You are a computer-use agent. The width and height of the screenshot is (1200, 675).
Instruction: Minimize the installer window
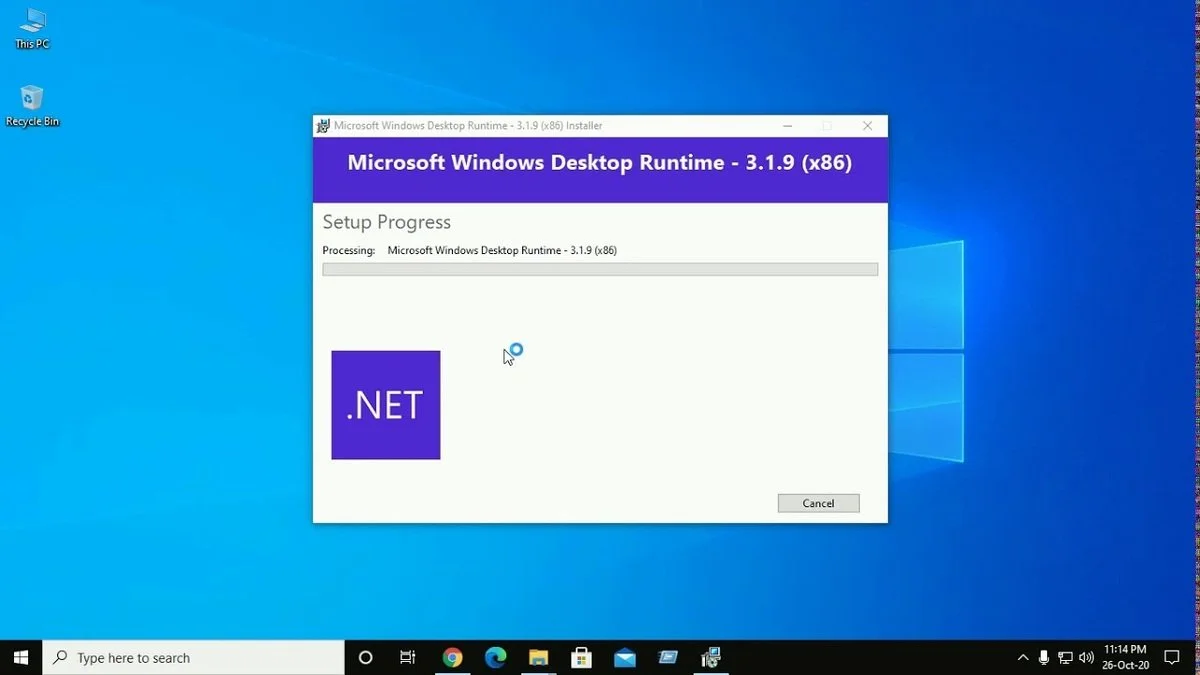pos(788,126)
